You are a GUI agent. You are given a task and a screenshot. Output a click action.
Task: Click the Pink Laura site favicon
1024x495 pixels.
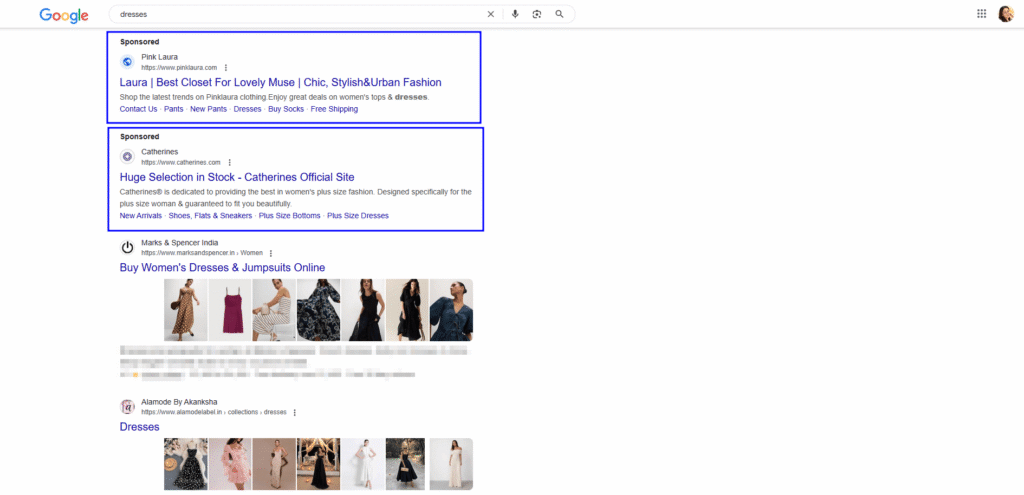click(127, 62)
